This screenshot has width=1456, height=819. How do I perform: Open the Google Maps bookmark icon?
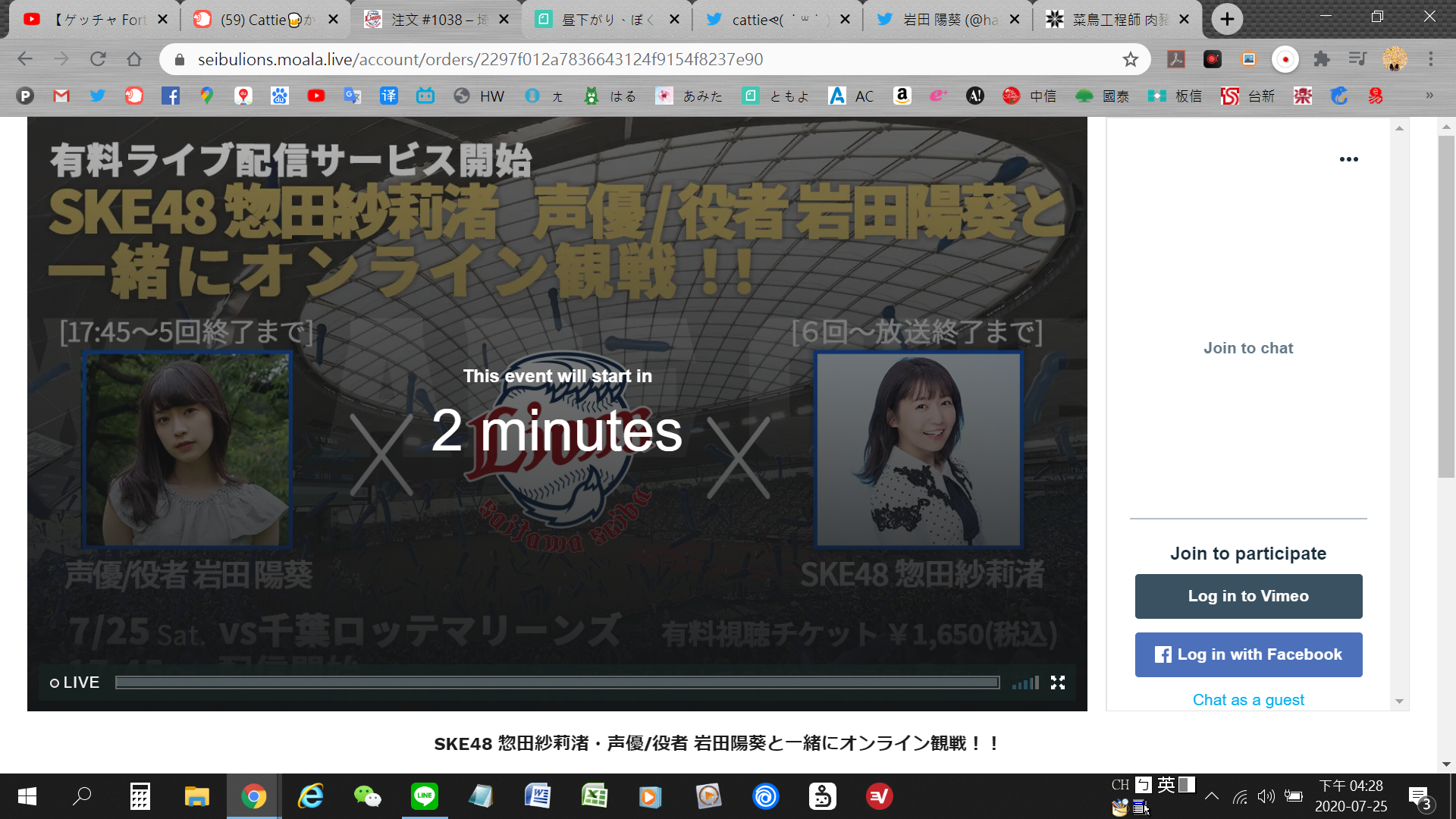[x=207, y=96]
